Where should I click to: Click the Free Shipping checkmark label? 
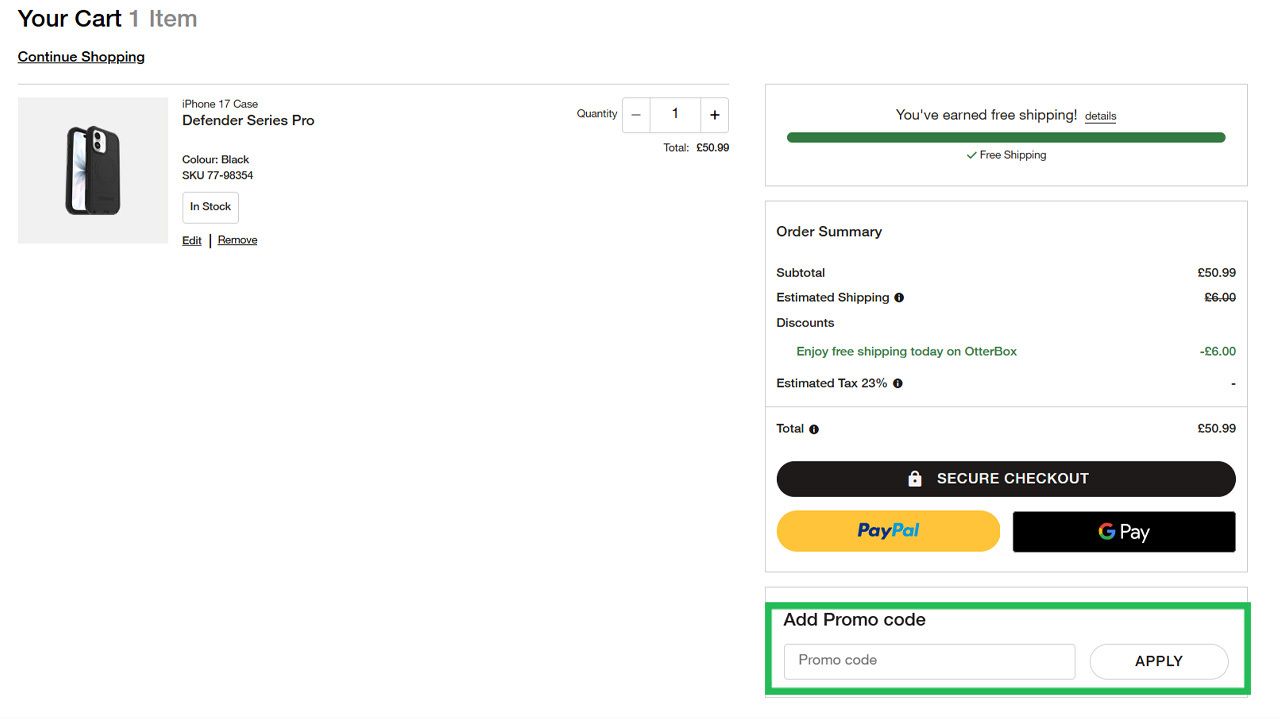coord(1006,156)
